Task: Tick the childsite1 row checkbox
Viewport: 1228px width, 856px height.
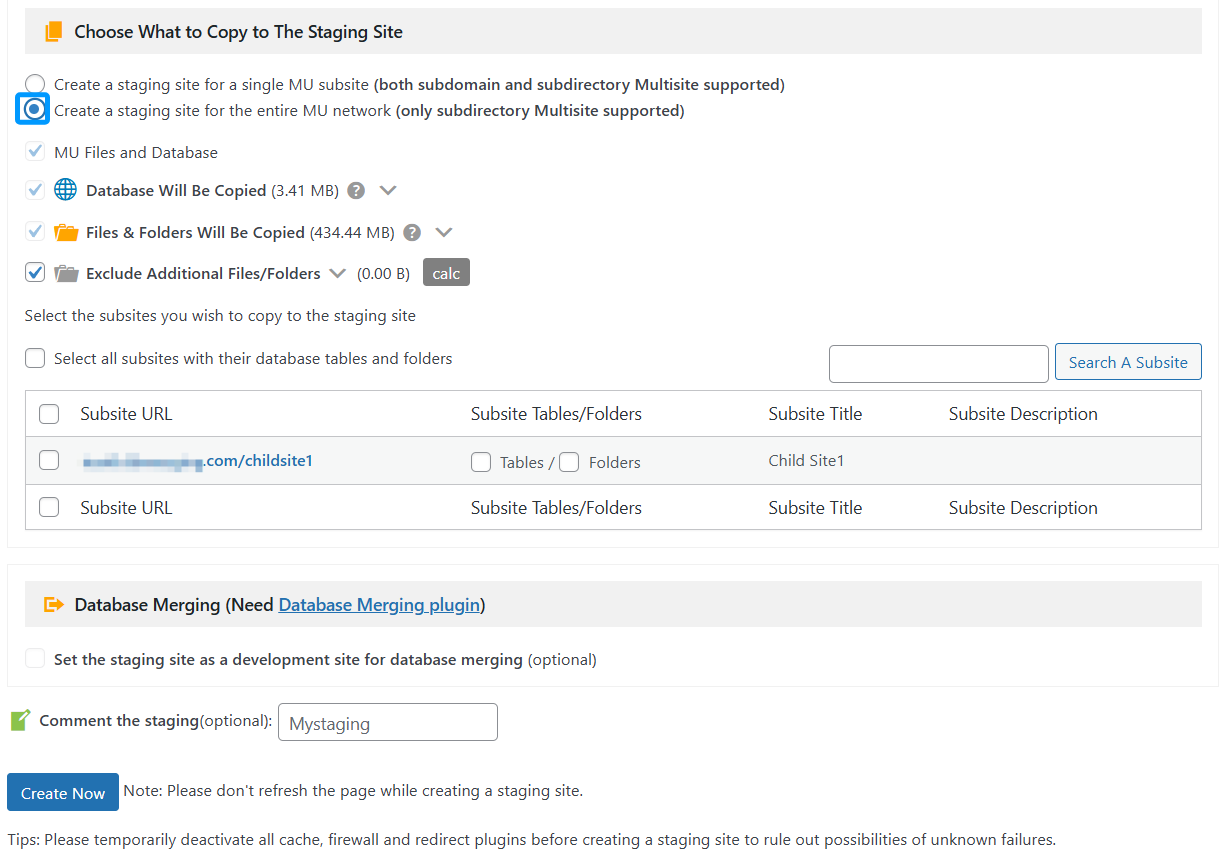Action: pos(49,460)
